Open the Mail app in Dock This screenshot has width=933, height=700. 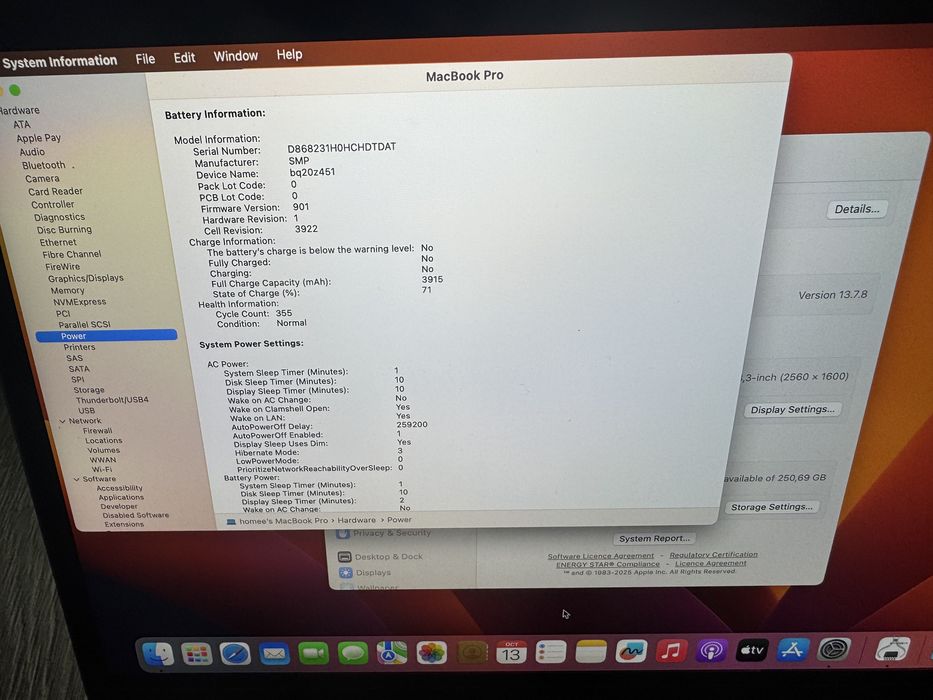tap(274, 654)
